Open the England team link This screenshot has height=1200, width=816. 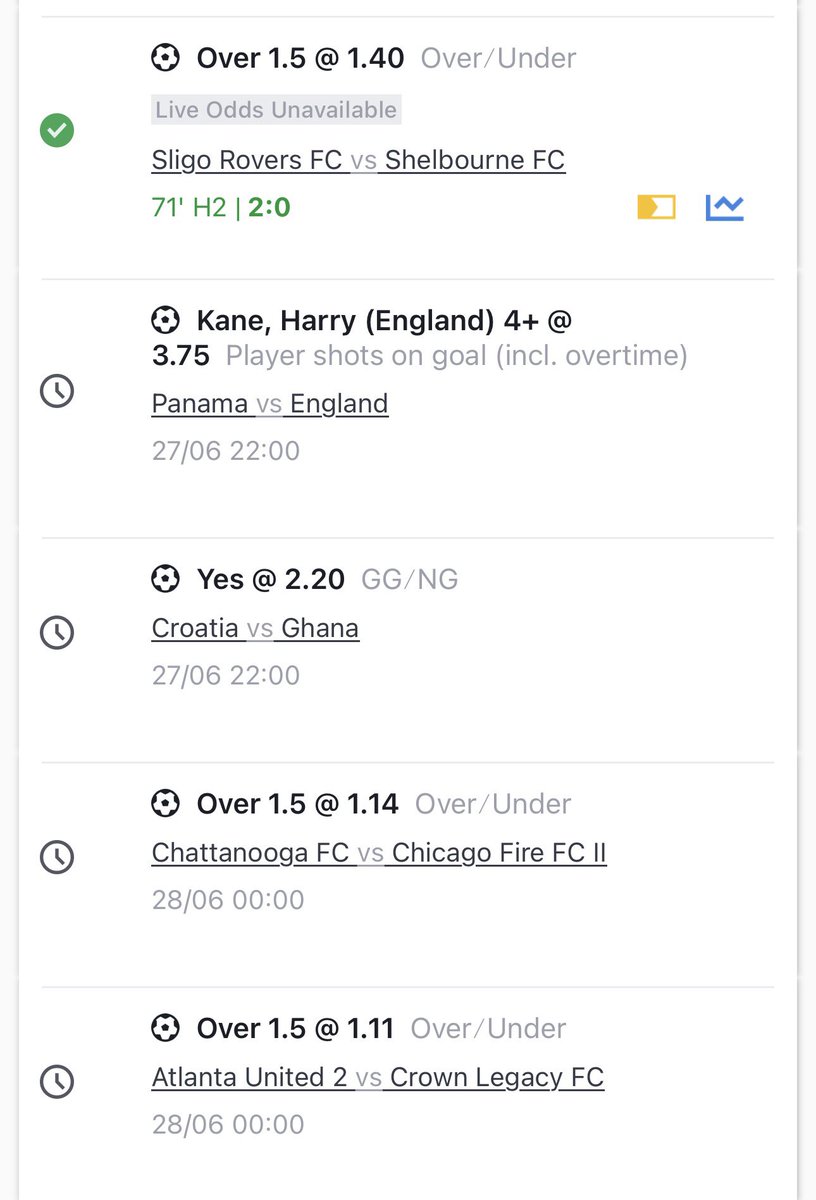click(x=339, y=403)
